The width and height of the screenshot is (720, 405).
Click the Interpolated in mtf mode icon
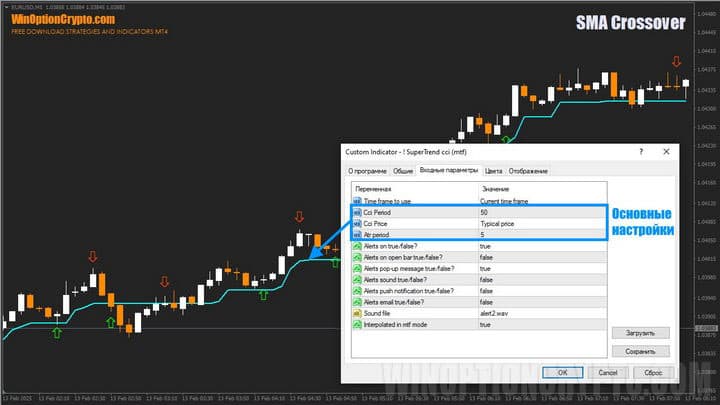(356, 324)
